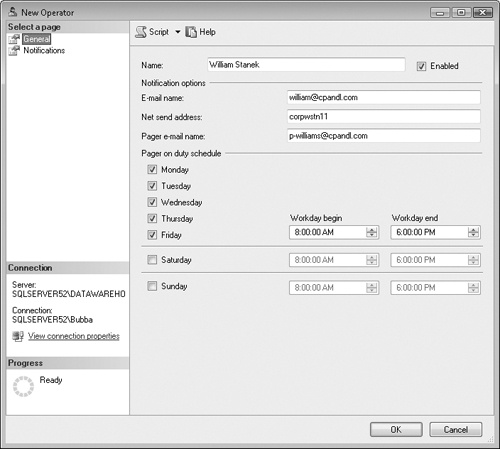Viewport: 500px width, 449px height.
Task: Click the Saturday 8:00:00 AM field
Action: pyautogui.click(x=334, y=260)
